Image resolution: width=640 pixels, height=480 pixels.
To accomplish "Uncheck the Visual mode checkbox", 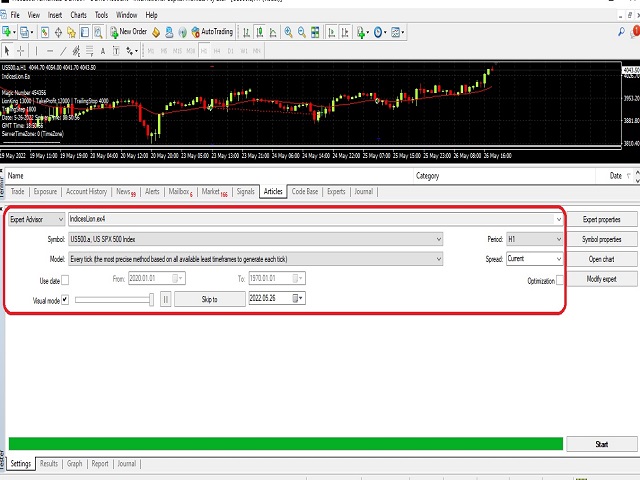I will [x=65, y=300].
